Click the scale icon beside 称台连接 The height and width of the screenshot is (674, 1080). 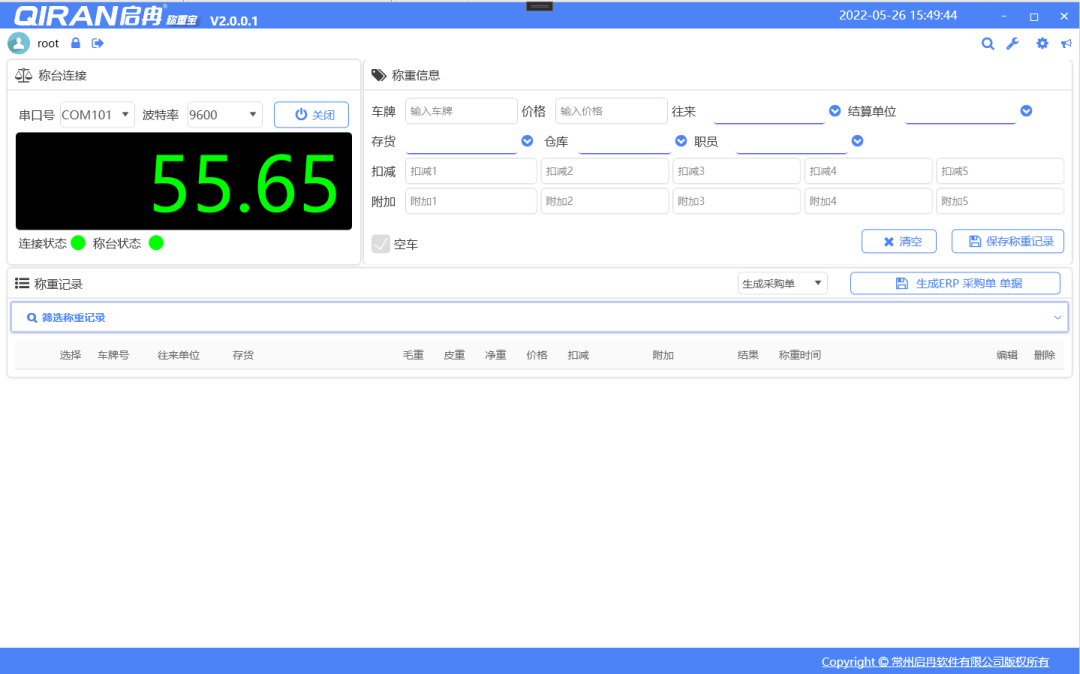point(21,75)
